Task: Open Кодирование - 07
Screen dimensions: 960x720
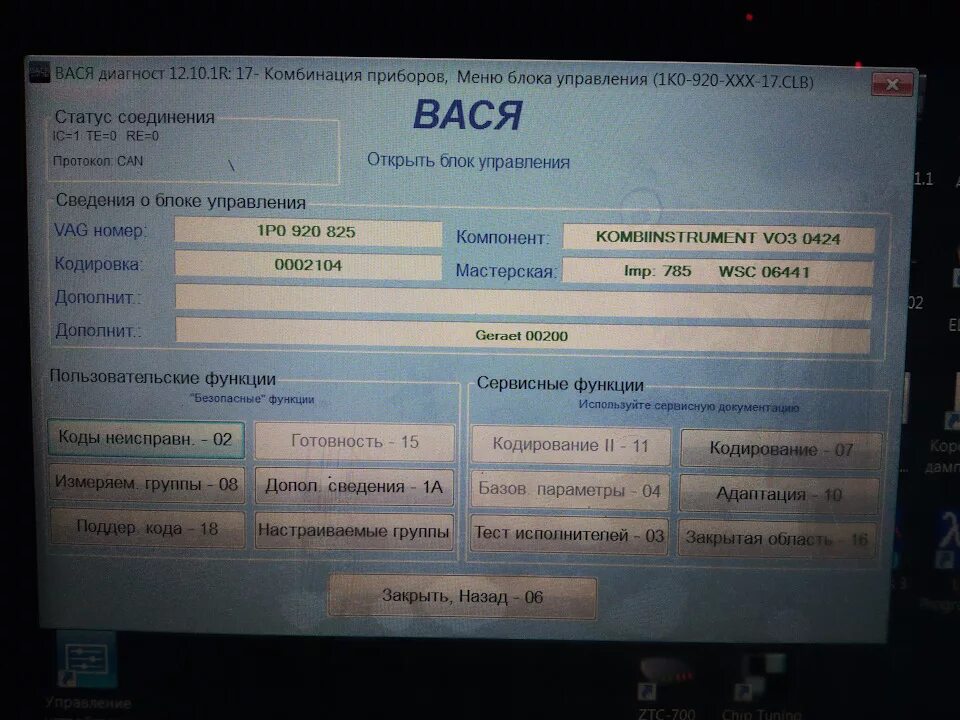Action: pyautogui.click(x=781, y=449)
